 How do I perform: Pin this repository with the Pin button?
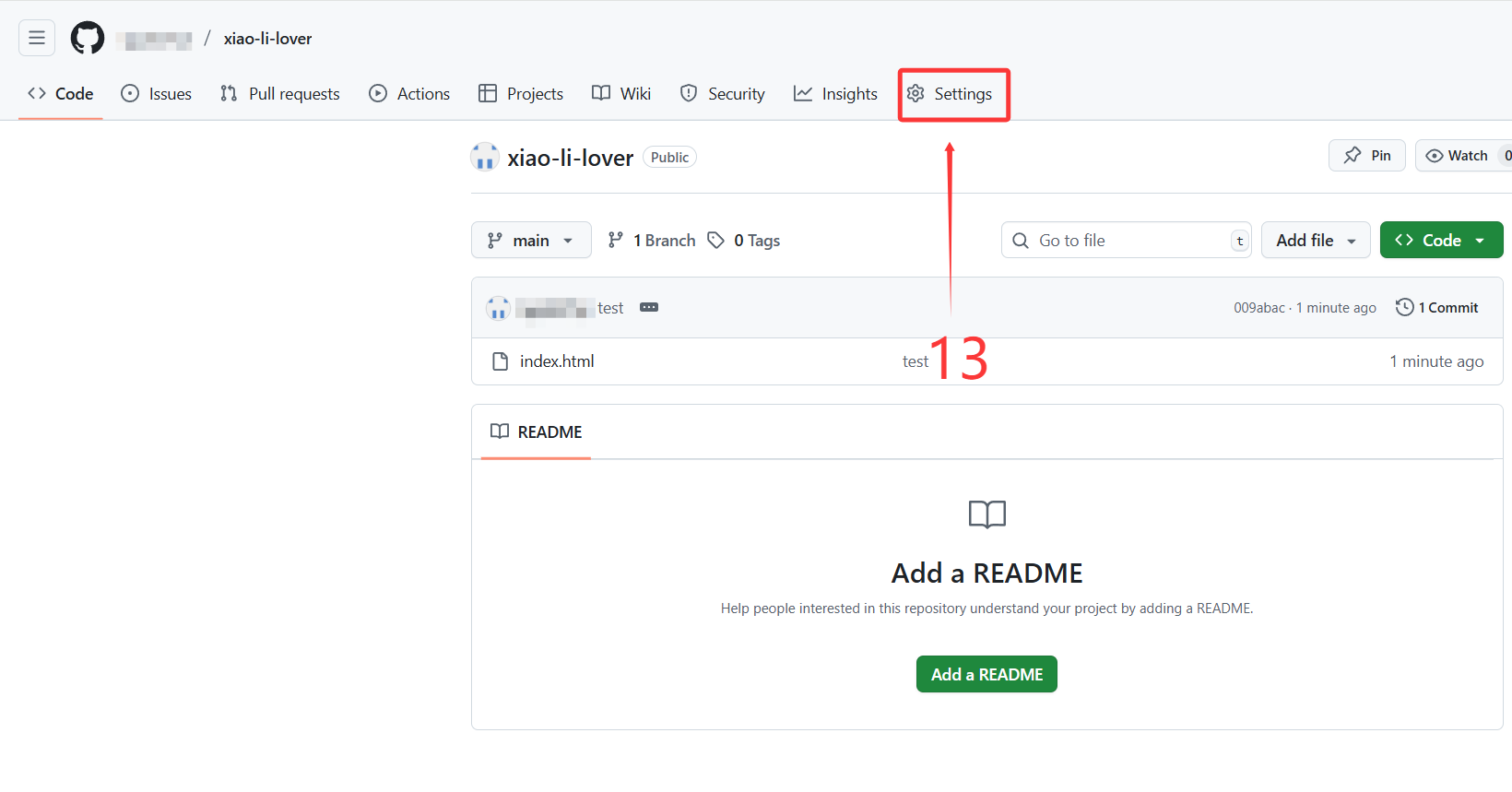click(1367, 155)
